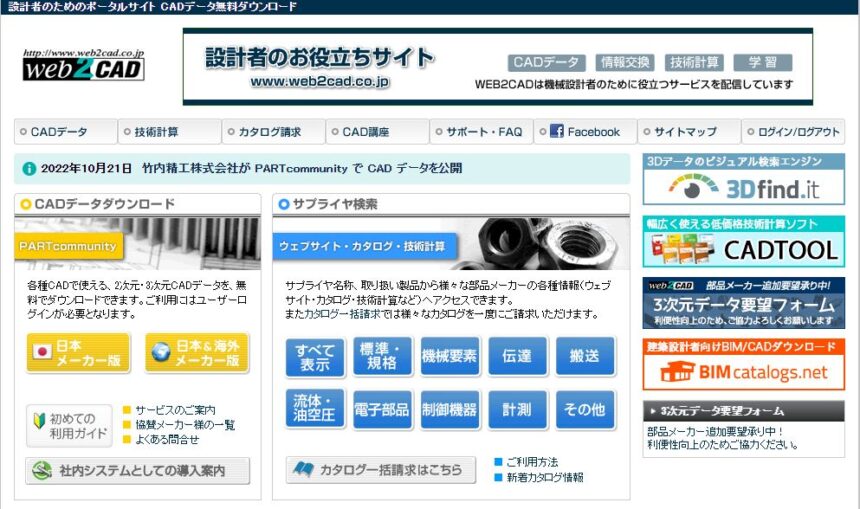Viewport: 860px width, 509px height.
Task: Click the web2CAD logo
Action: [x=83, y=65]
